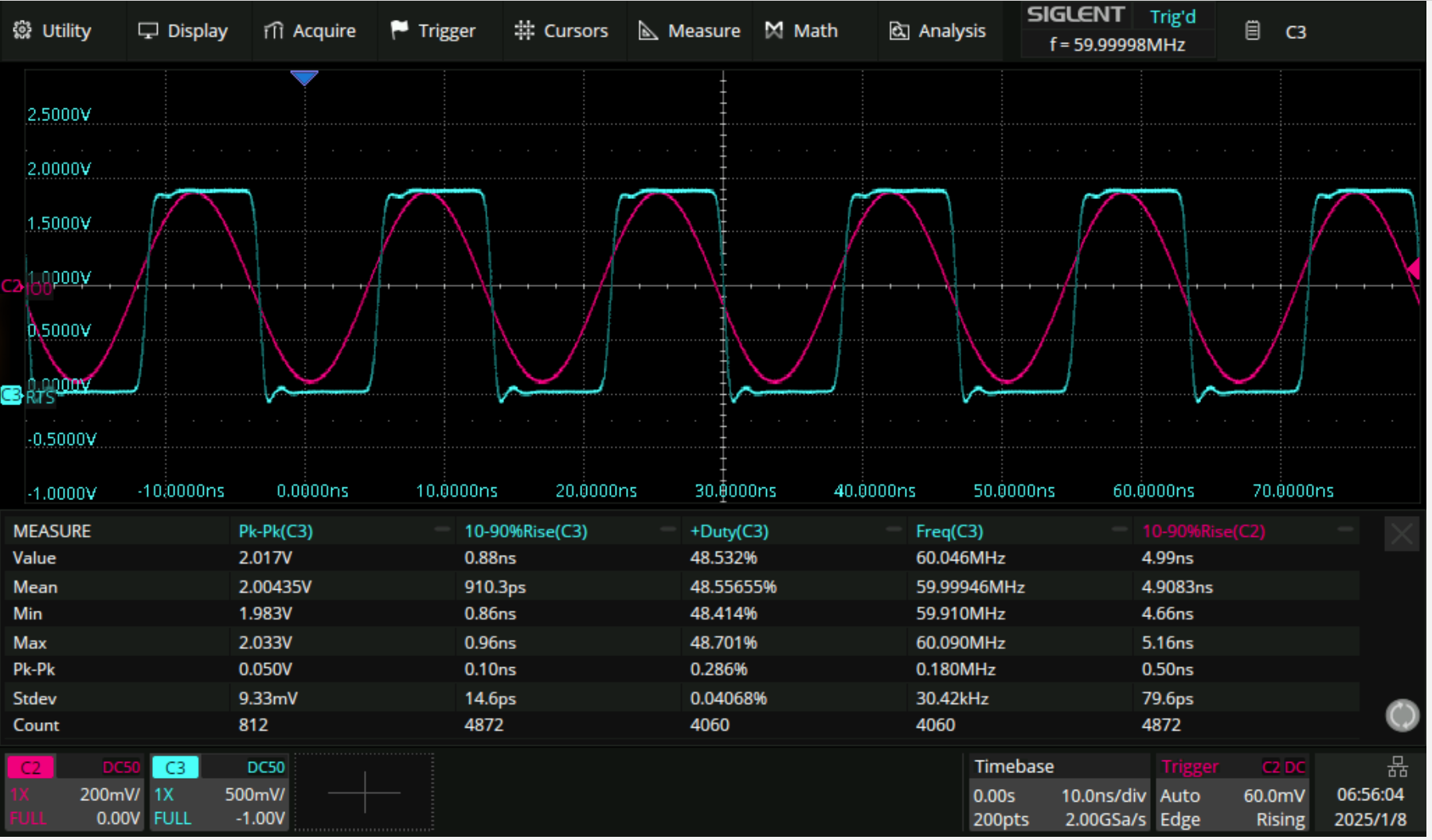This screenshot has width=1432, height=840.
Task: Remove the Freq(C3) measurement column
Action: [1120, 530]
